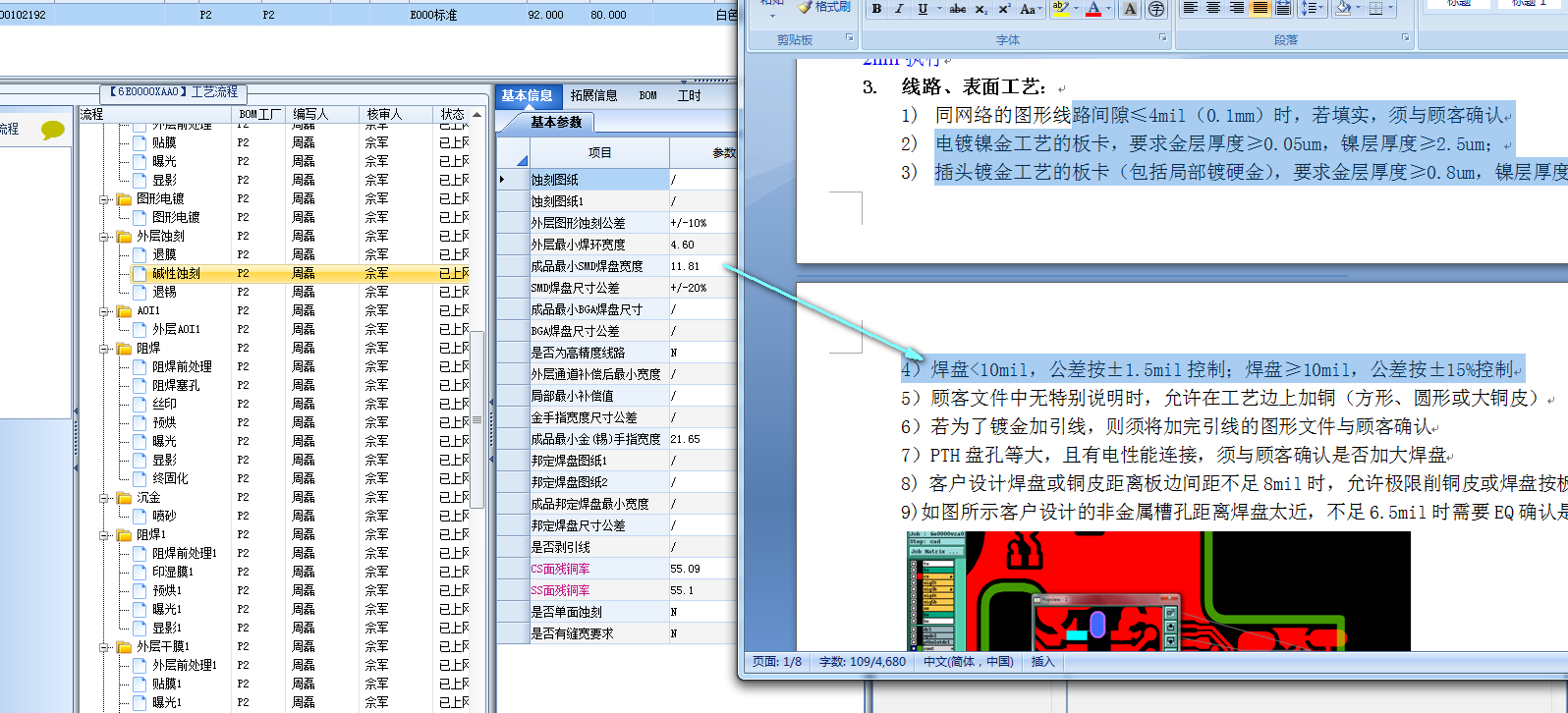Viewport: 1568px width, 713px height.
Task: Center align text in Word
Action: click(1213, 8)
